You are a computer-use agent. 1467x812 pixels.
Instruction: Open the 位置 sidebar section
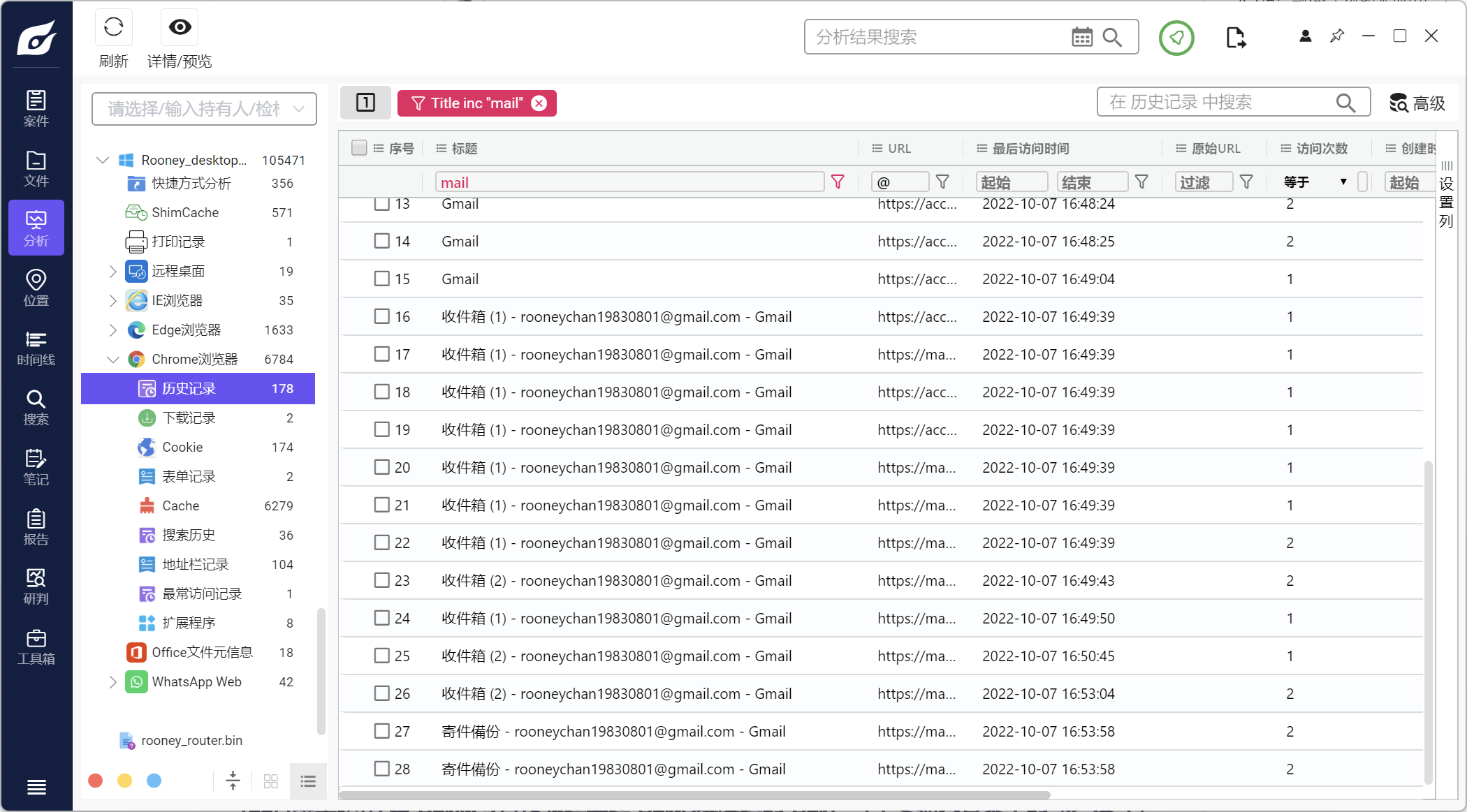36,288
